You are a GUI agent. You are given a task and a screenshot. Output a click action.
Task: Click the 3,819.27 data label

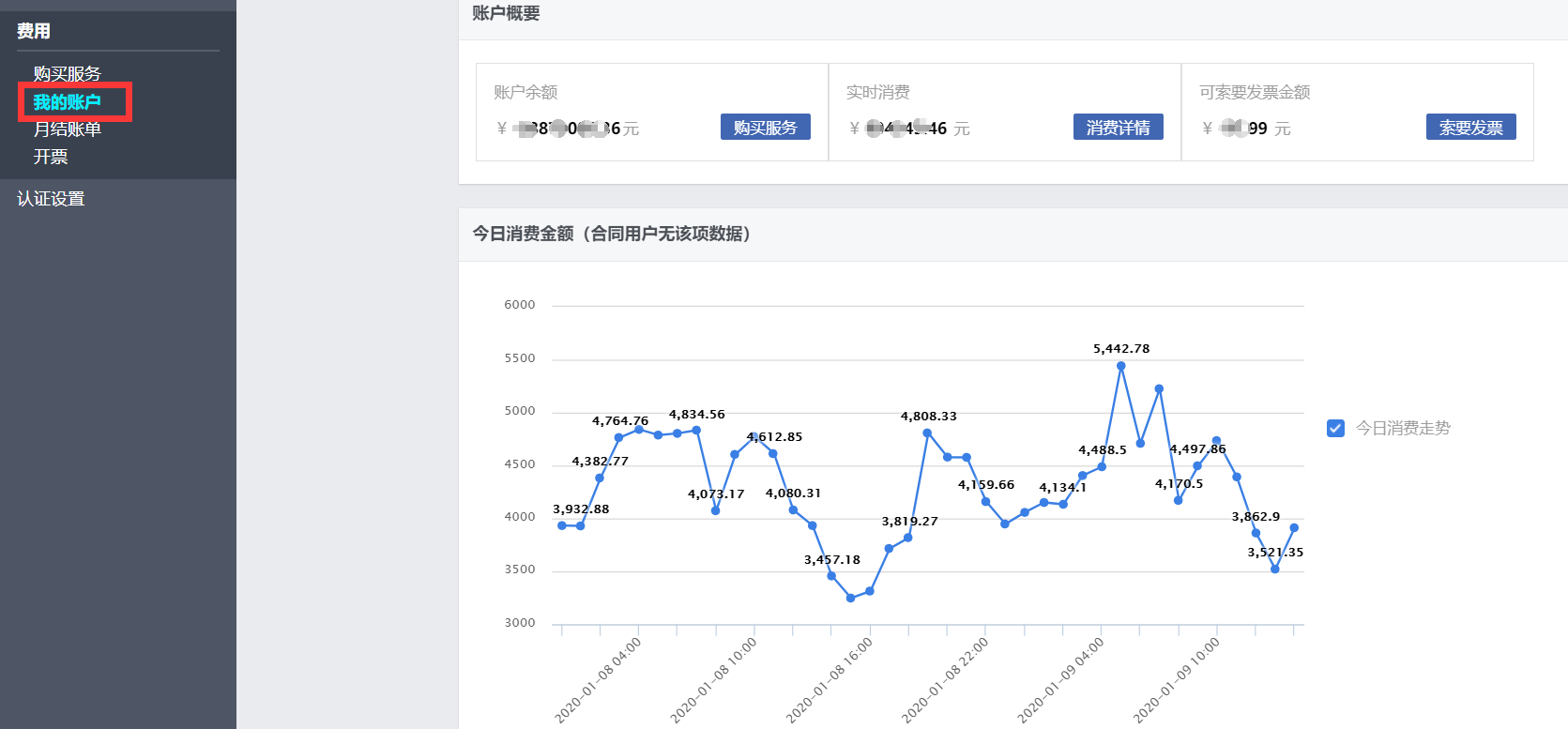click(909, 522)
